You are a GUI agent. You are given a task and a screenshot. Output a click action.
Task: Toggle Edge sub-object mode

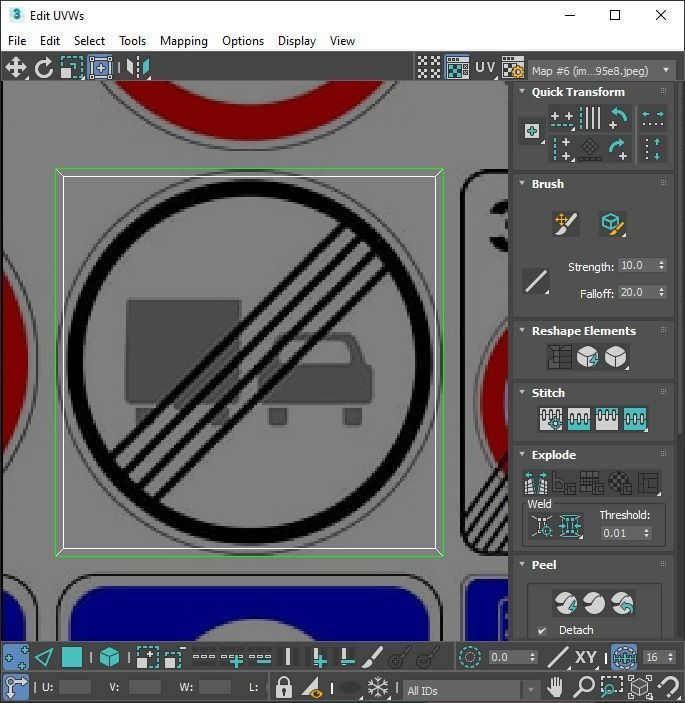point(44,657)
